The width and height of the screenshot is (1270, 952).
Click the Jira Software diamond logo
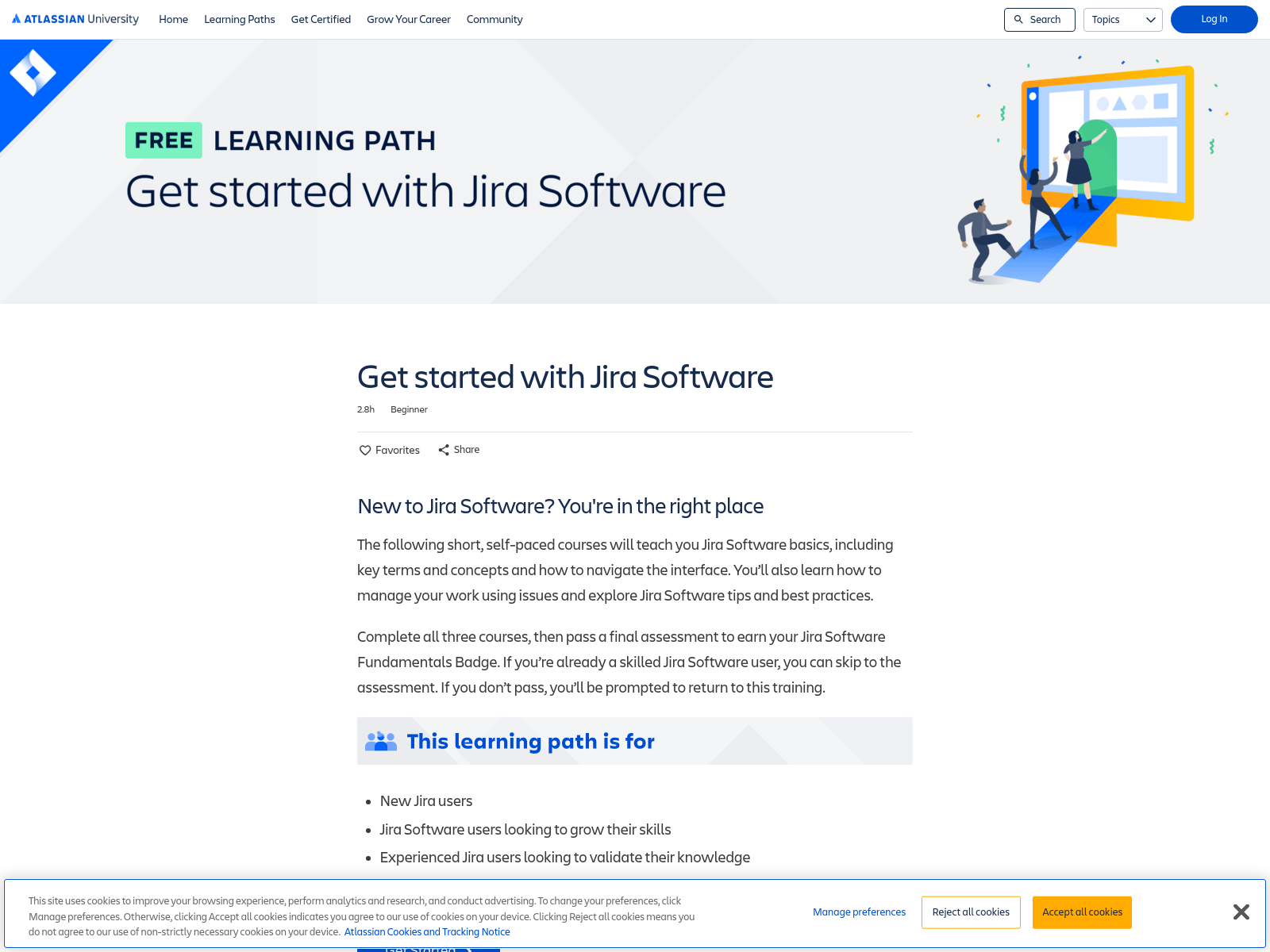[x=33, y=72]
